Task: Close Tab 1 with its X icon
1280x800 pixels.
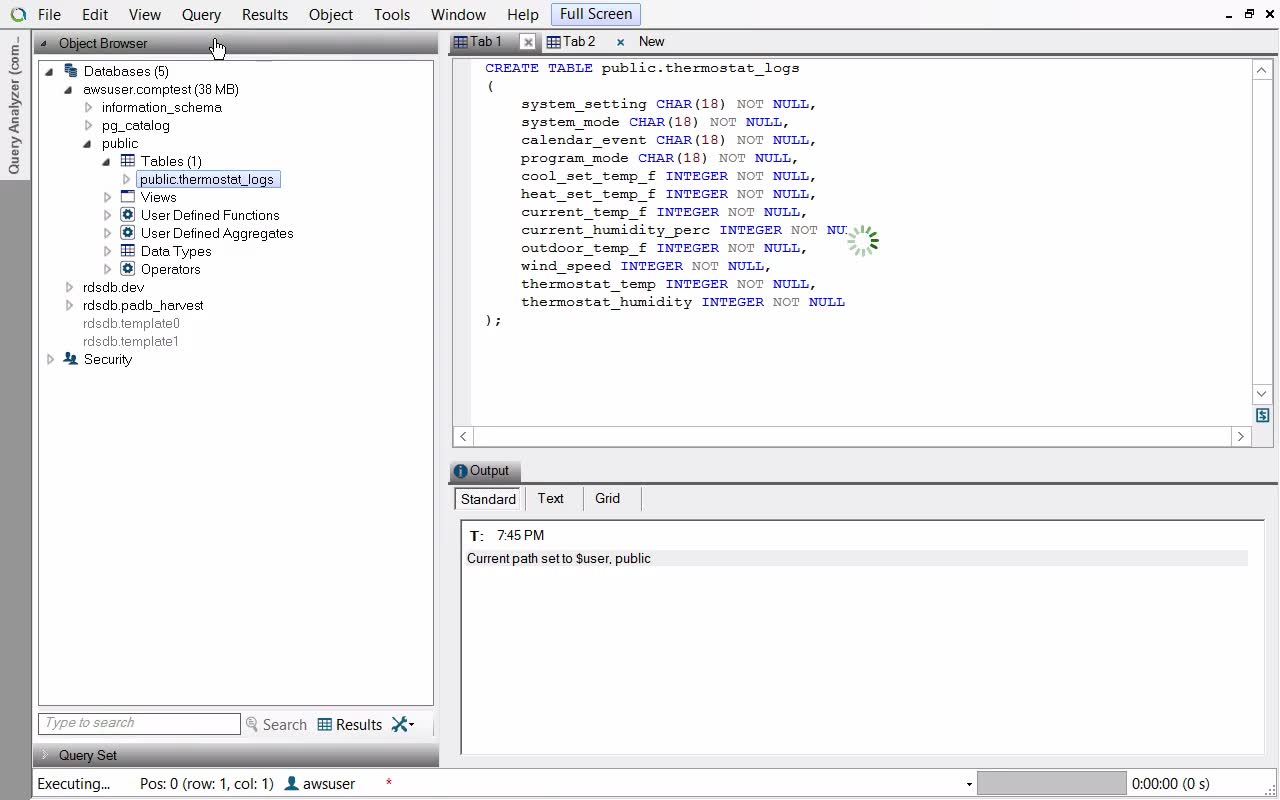Action: (x=528, y=42)
